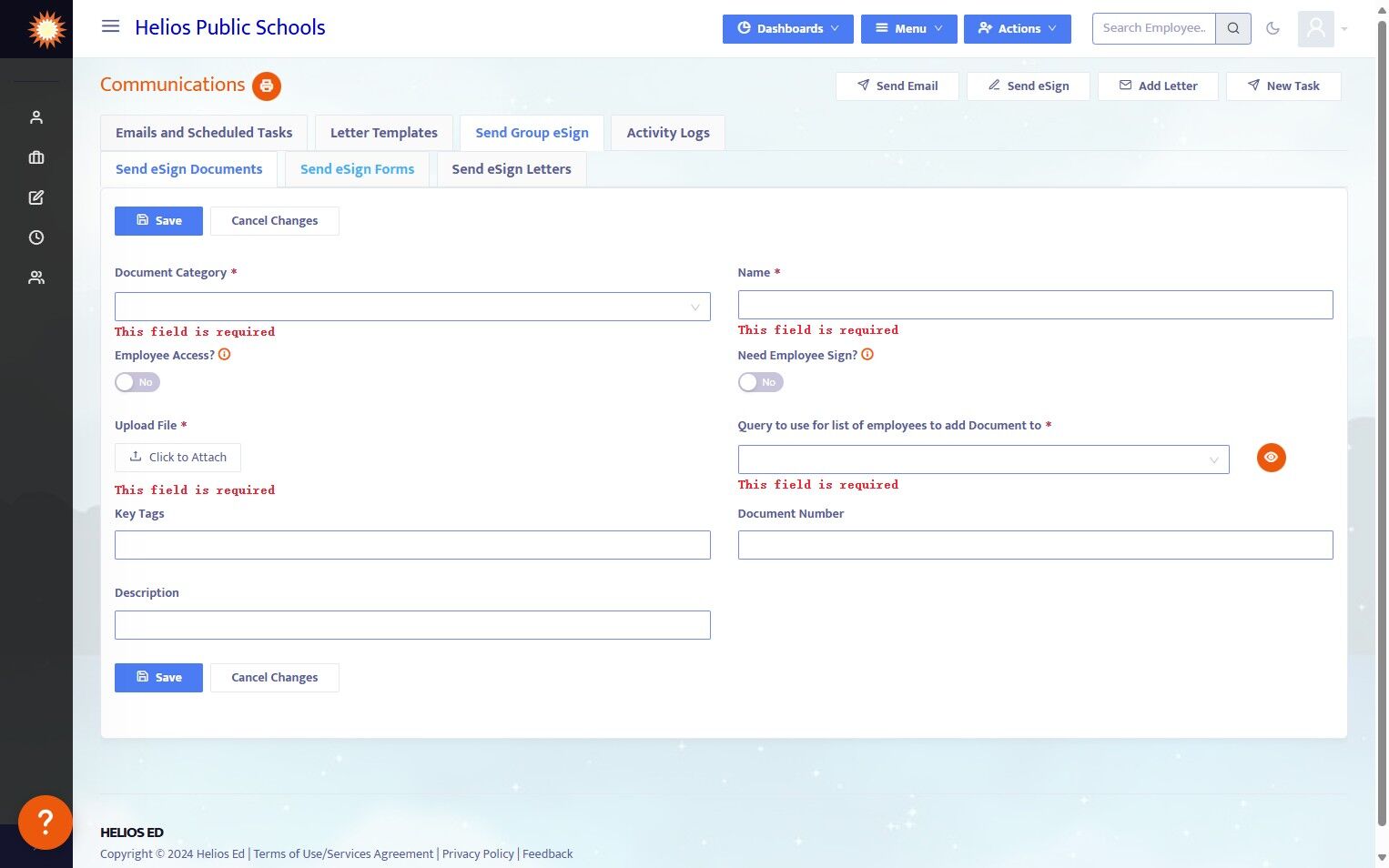1389x868 pixels.
Task: Expand the Document Category dropdown
Action: click(412, 307)
